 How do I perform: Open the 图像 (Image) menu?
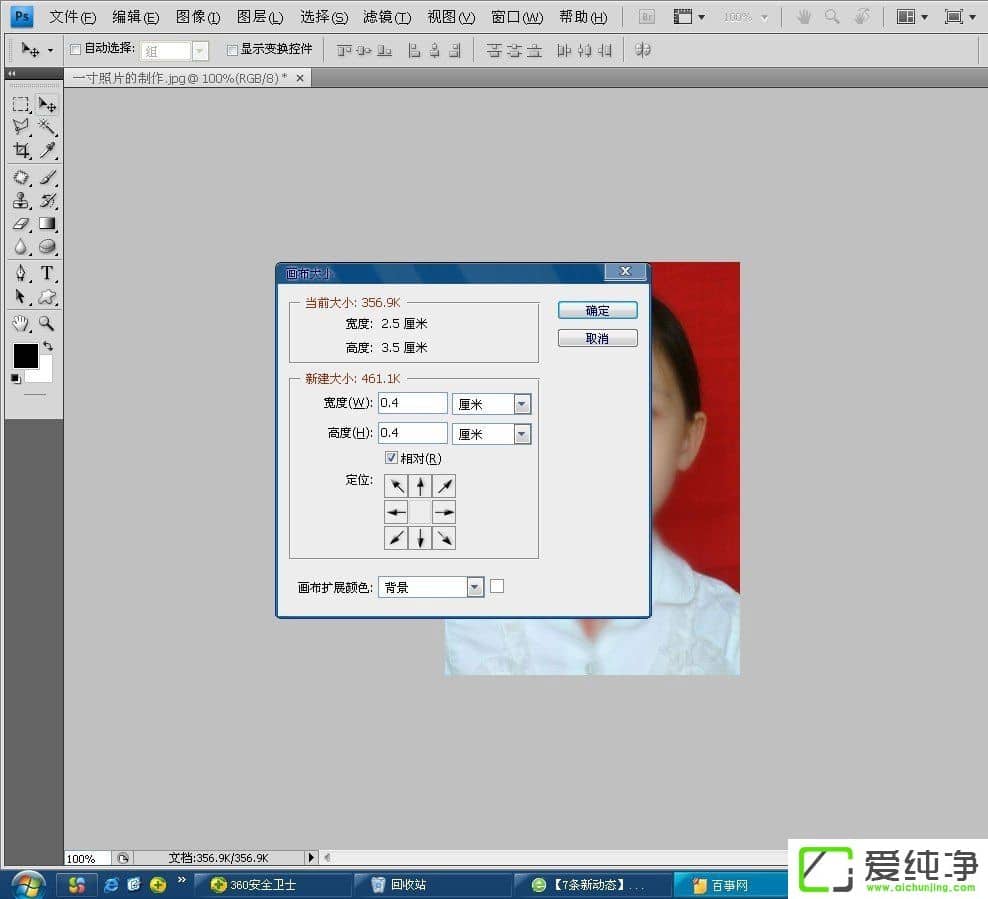[197, 17]
